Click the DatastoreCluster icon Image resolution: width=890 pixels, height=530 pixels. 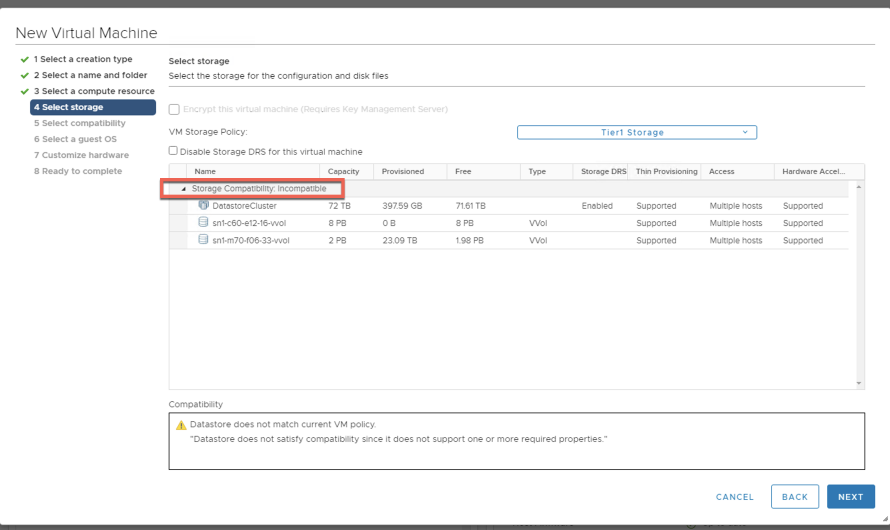[203, 206]
